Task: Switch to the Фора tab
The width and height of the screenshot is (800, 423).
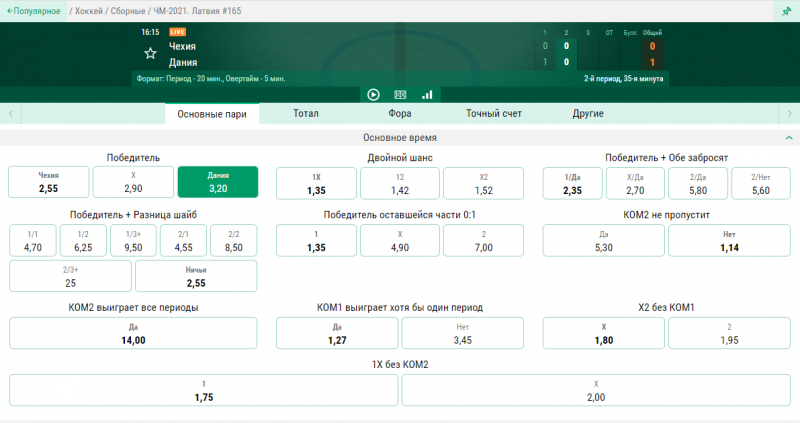Action: tap(399, 113)
